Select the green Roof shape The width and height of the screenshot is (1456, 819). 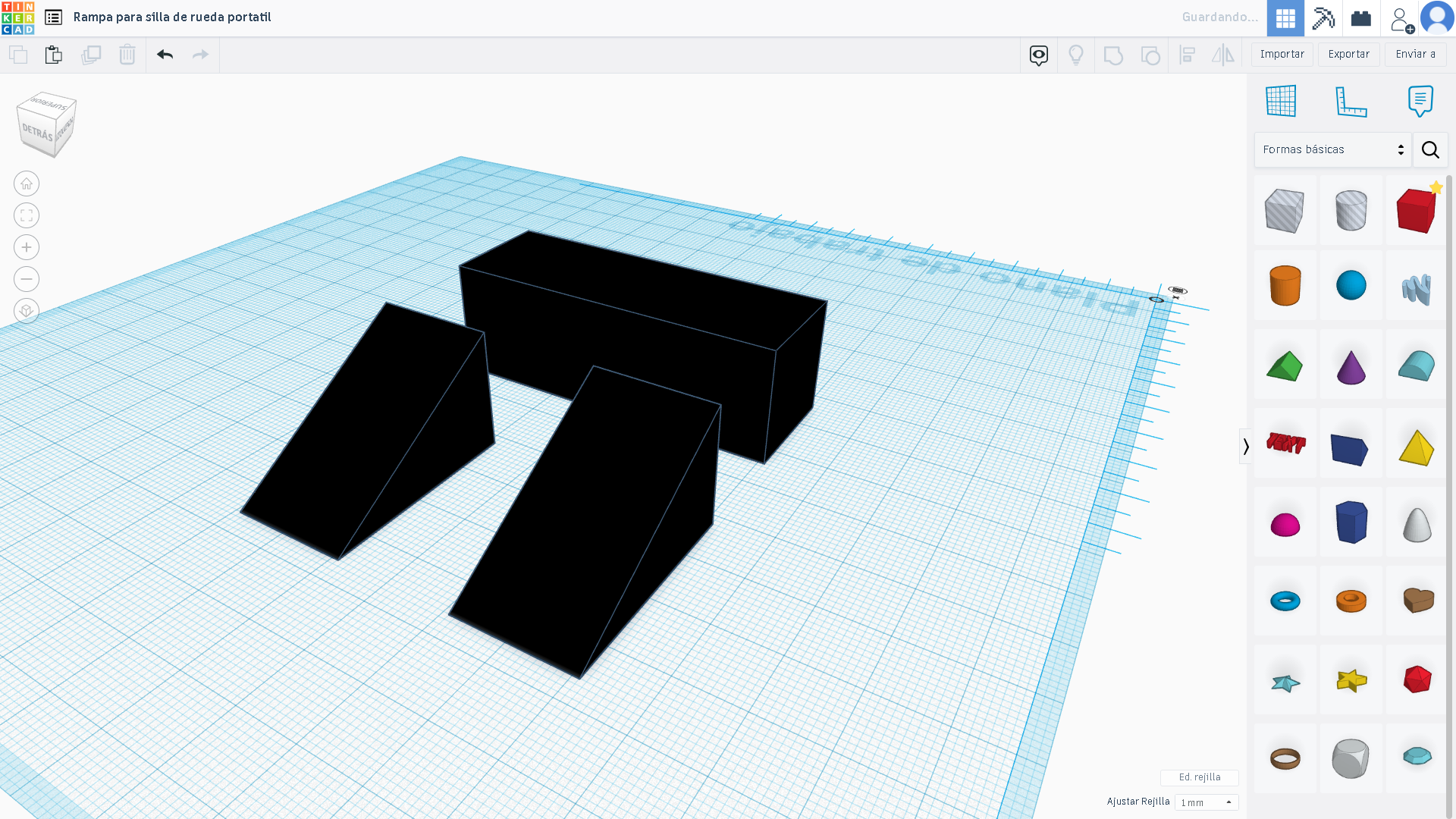point(1285,366)
